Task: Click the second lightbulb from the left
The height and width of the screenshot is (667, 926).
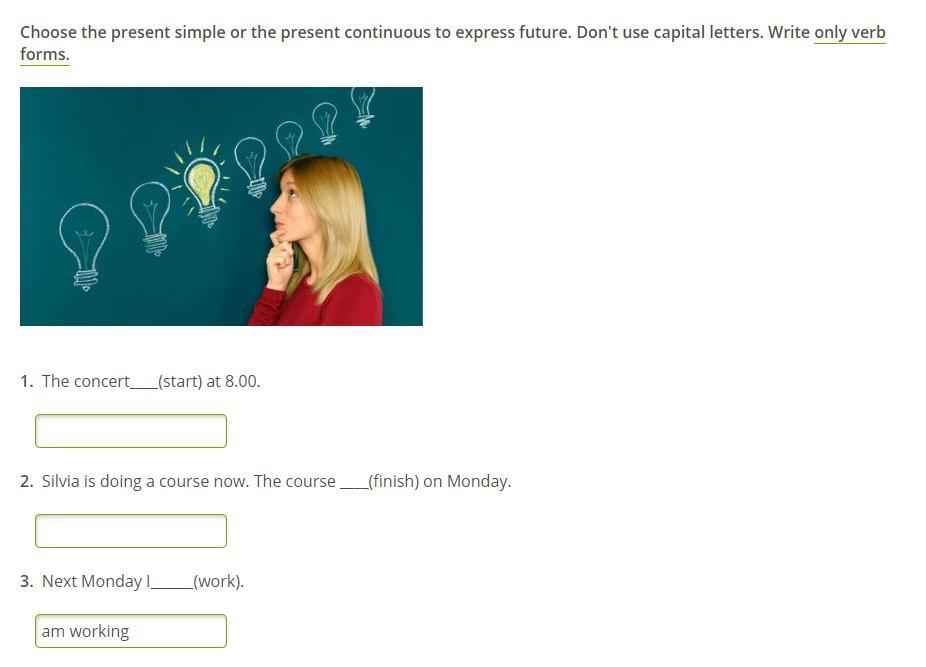Action: coord(150,214)
